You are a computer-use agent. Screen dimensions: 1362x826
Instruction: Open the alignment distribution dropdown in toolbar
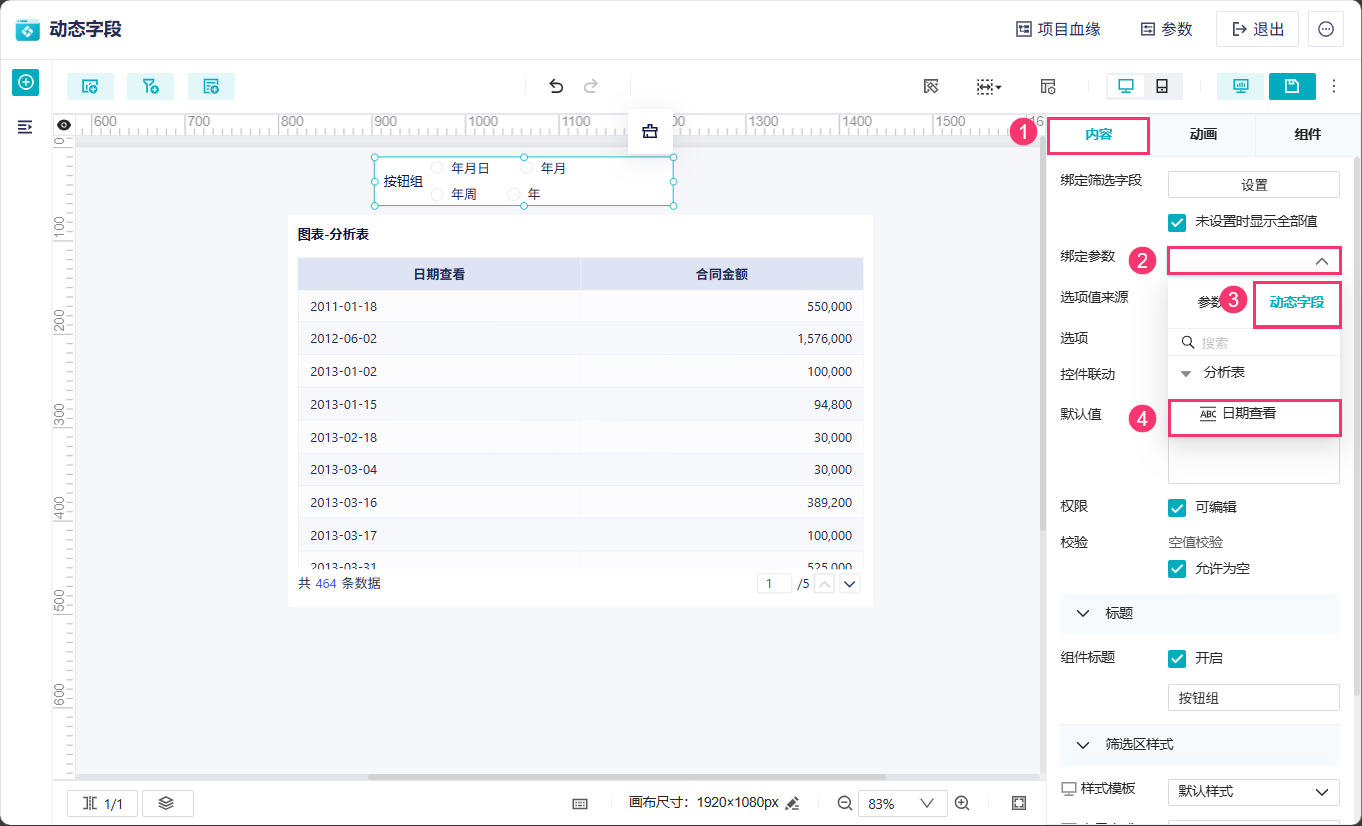click(x=989, y=87)
